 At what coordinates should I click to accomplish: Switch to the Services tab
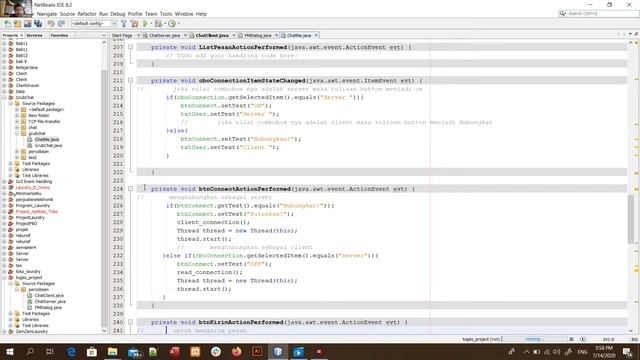(x=35, y=36)
